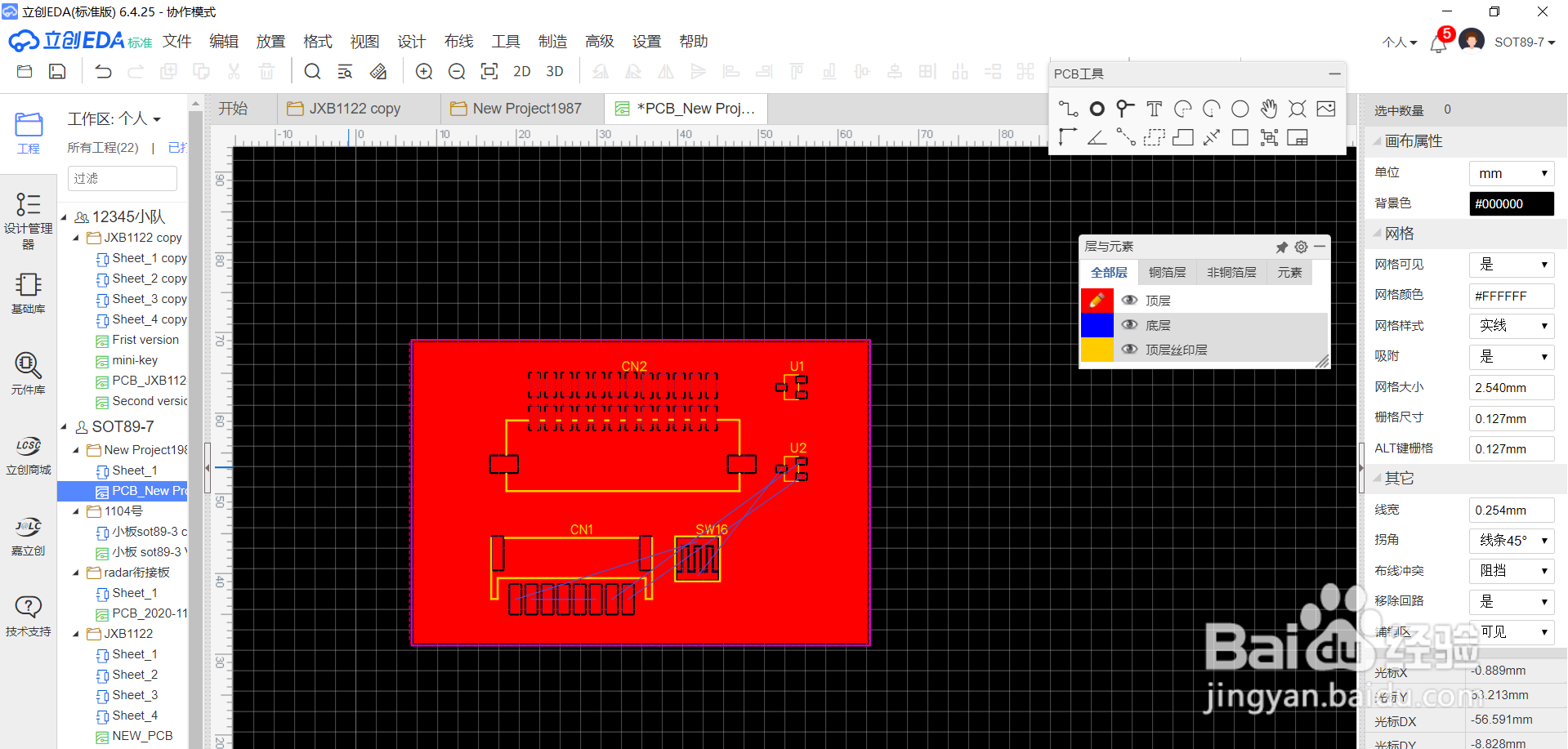Click the SOT89-7 username menu
Screen dimensions: 1568x749
(x=1525, y=42)
